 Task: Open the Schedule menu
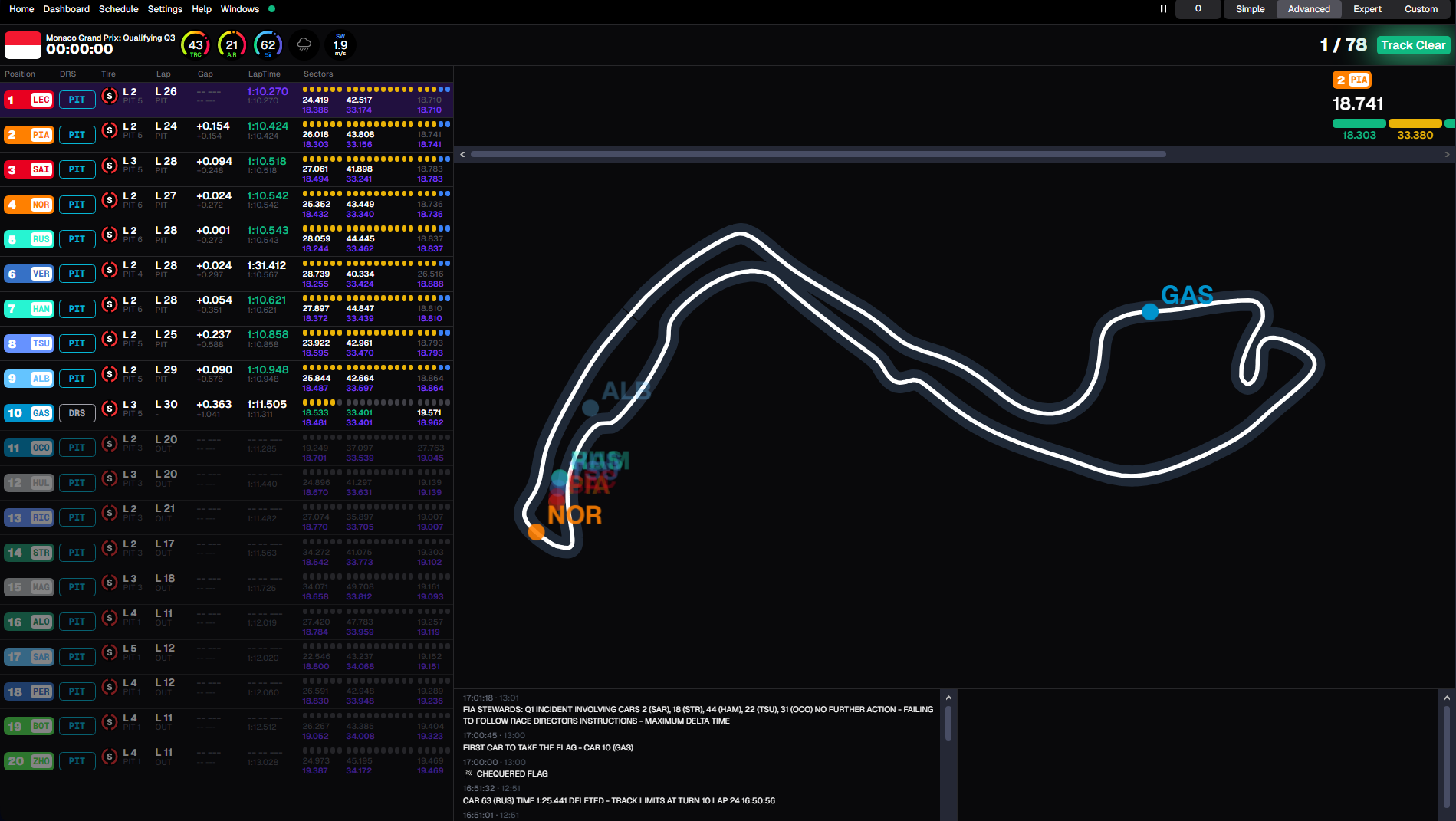click(x=119, y=9)
